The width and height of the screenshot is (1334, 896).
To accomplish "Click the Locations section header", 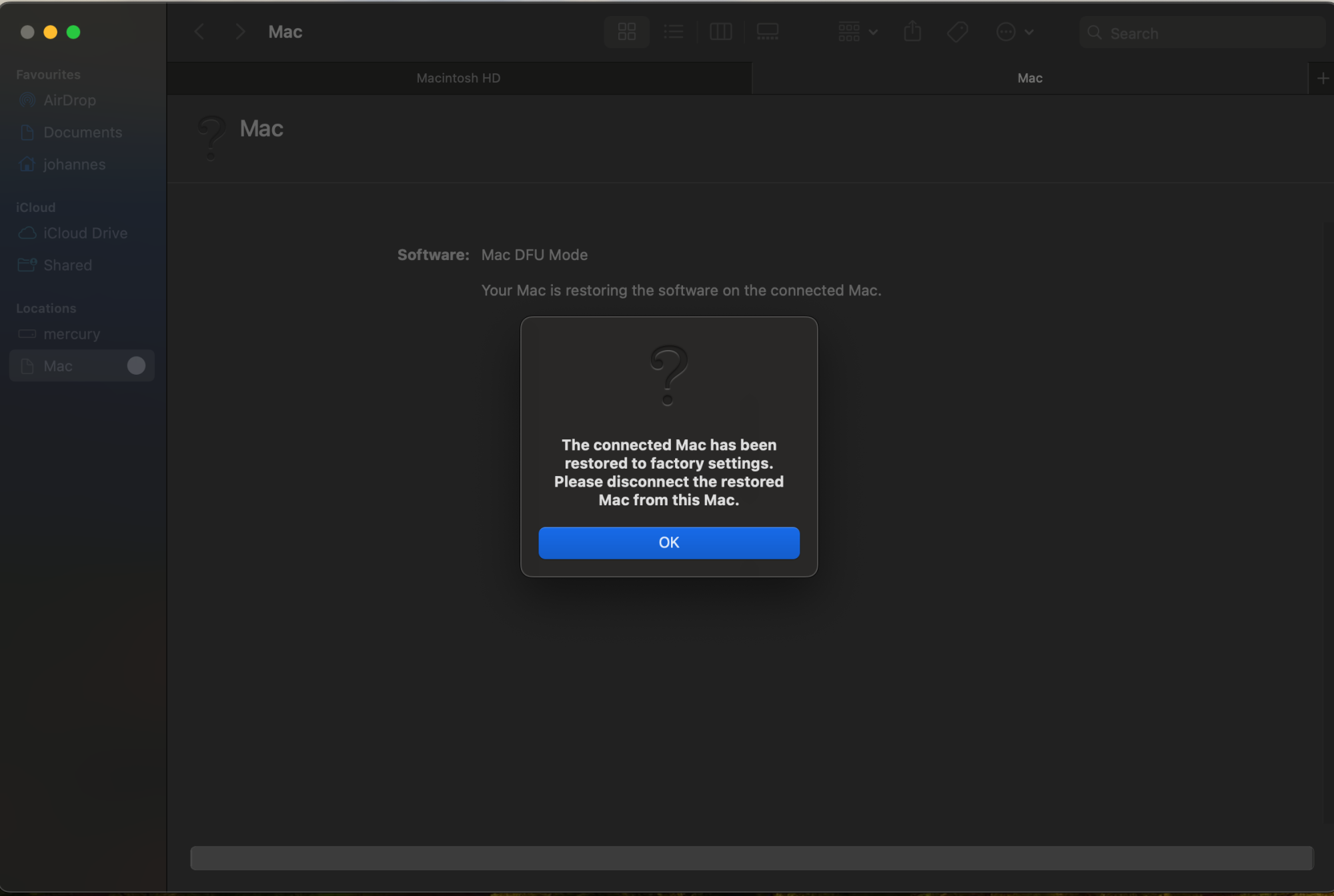I will click(46, 308).
